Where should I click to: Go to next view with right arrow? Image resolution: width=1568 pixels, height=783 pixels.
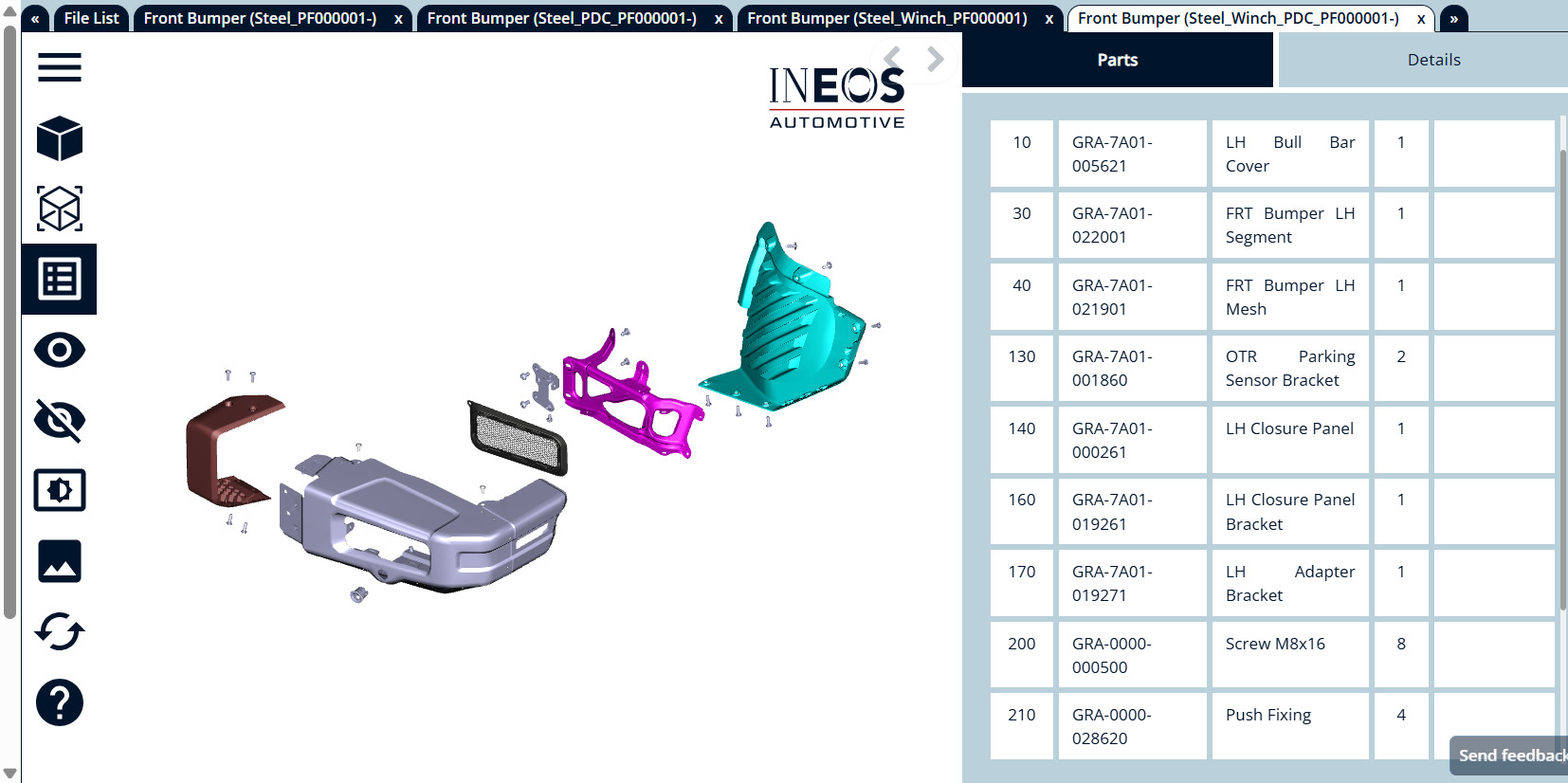coord(936,59)
